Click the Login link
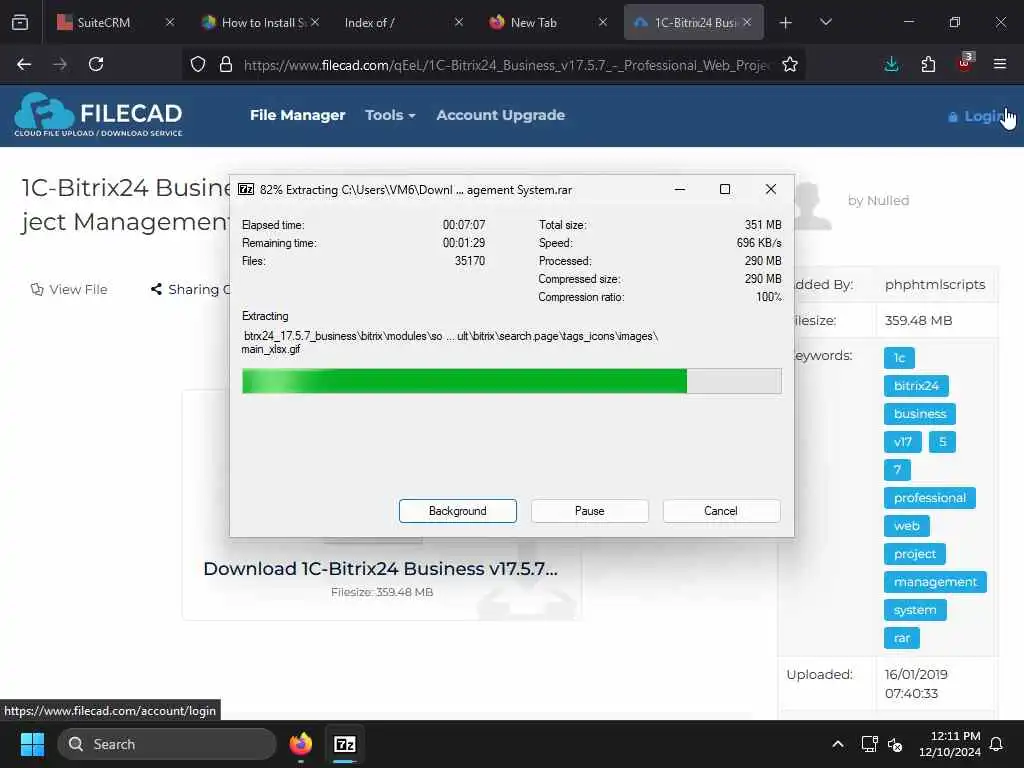This screenshot has height=768, width=1024. coord(979,116)
